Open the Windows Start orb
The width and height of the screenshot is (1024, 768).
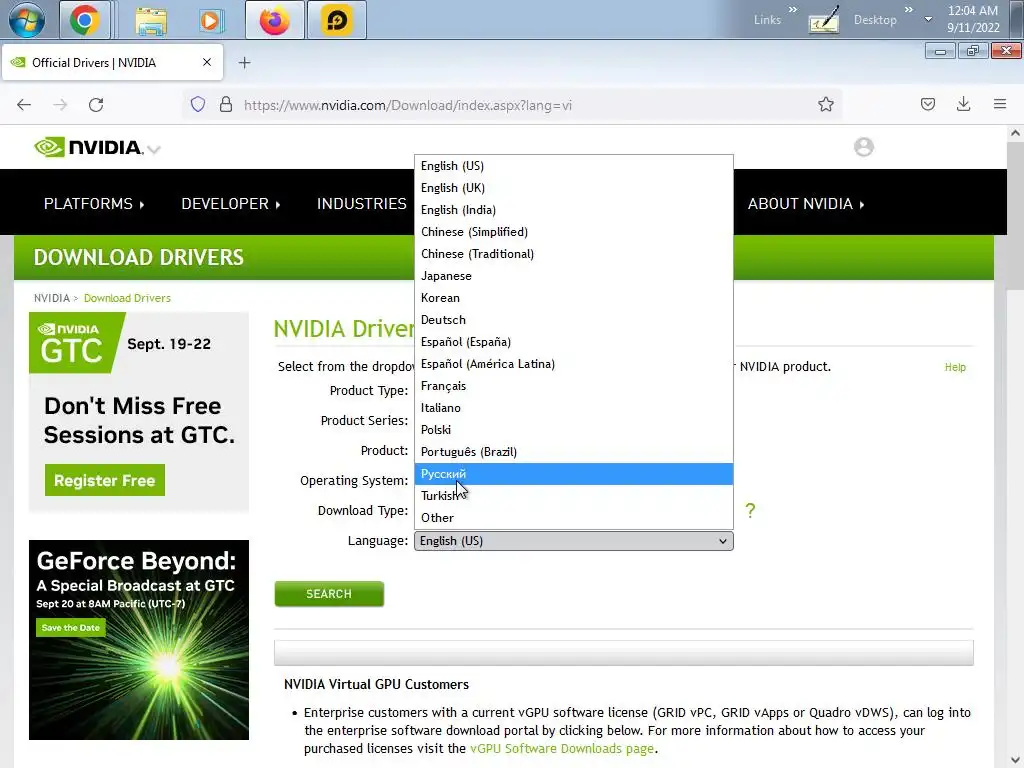coord(27,20)
